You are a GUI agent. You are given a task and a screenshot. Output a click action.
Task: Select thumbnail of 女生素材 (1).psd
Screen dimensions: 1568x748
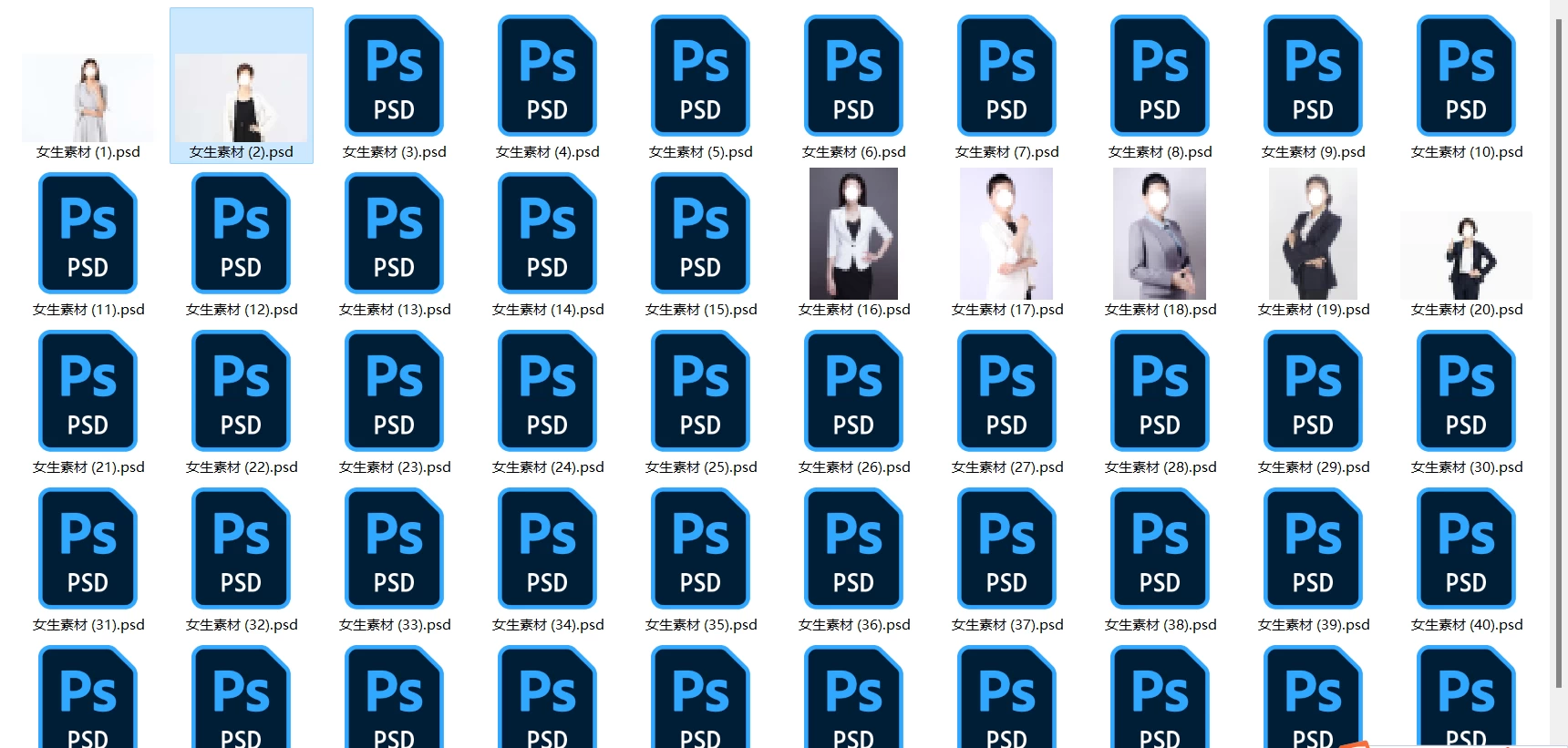click(88, 97)
